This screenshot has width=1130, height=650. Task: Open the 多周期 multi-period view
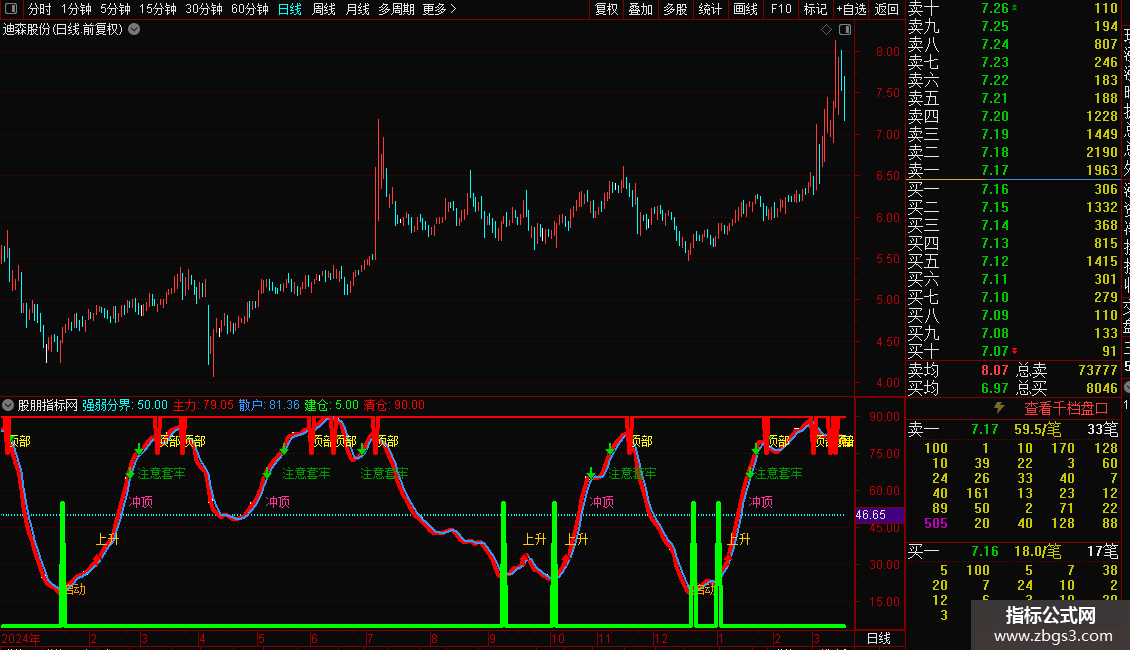tap(396, 9)
